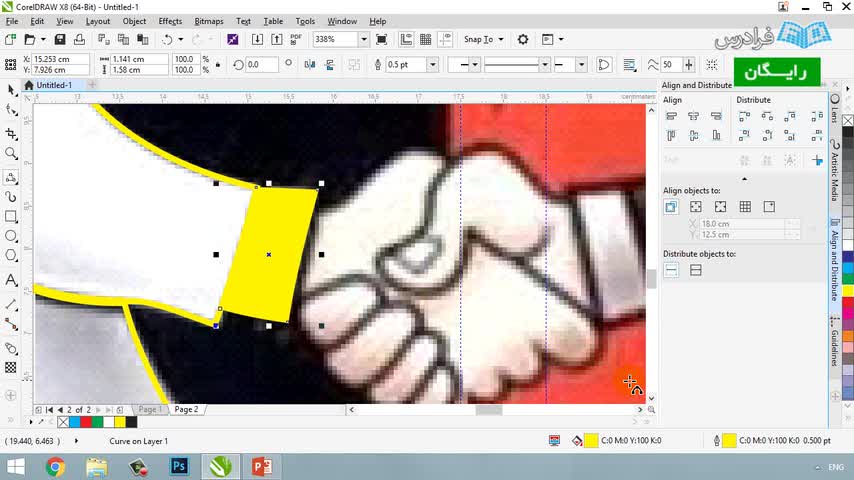
Task: Click the Save icon
Action: [x=60, y=39]
